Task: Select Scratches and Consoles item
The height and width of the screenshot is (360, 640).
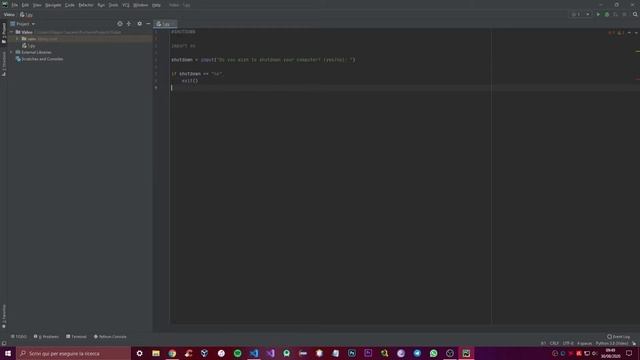Action: (39, 59)
